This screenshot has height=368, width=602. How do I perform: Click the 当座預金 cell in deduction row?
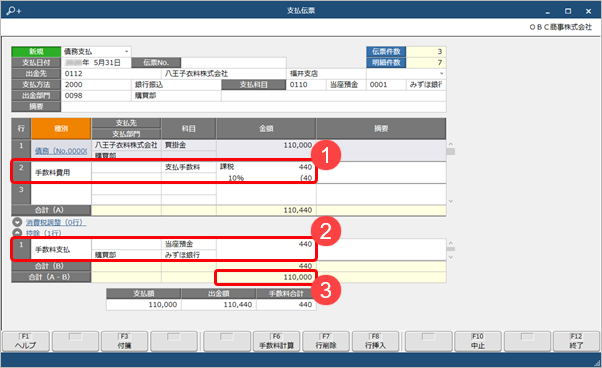[189, 244]
